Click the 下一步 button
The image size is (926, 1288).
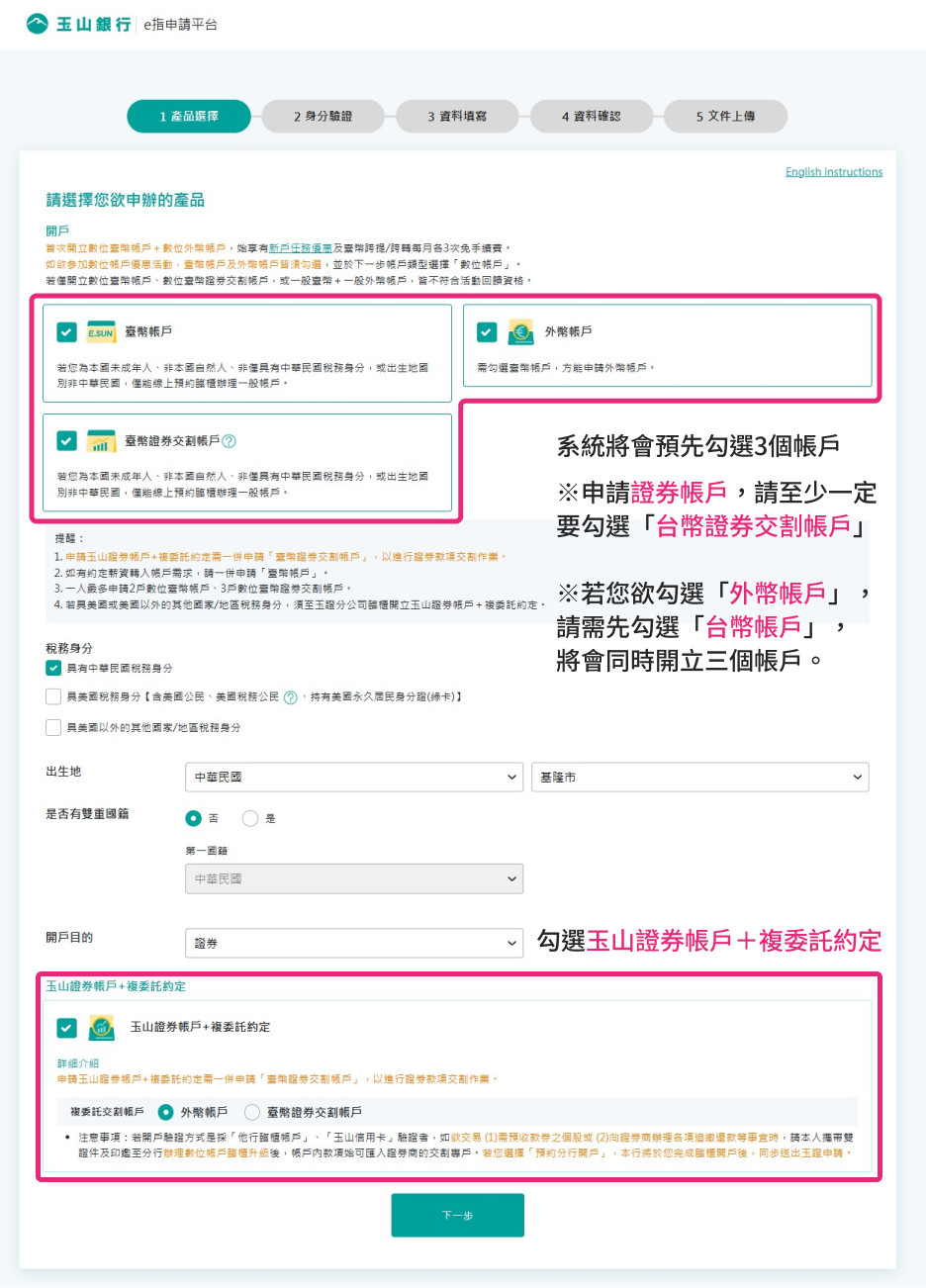point(458,1215)
